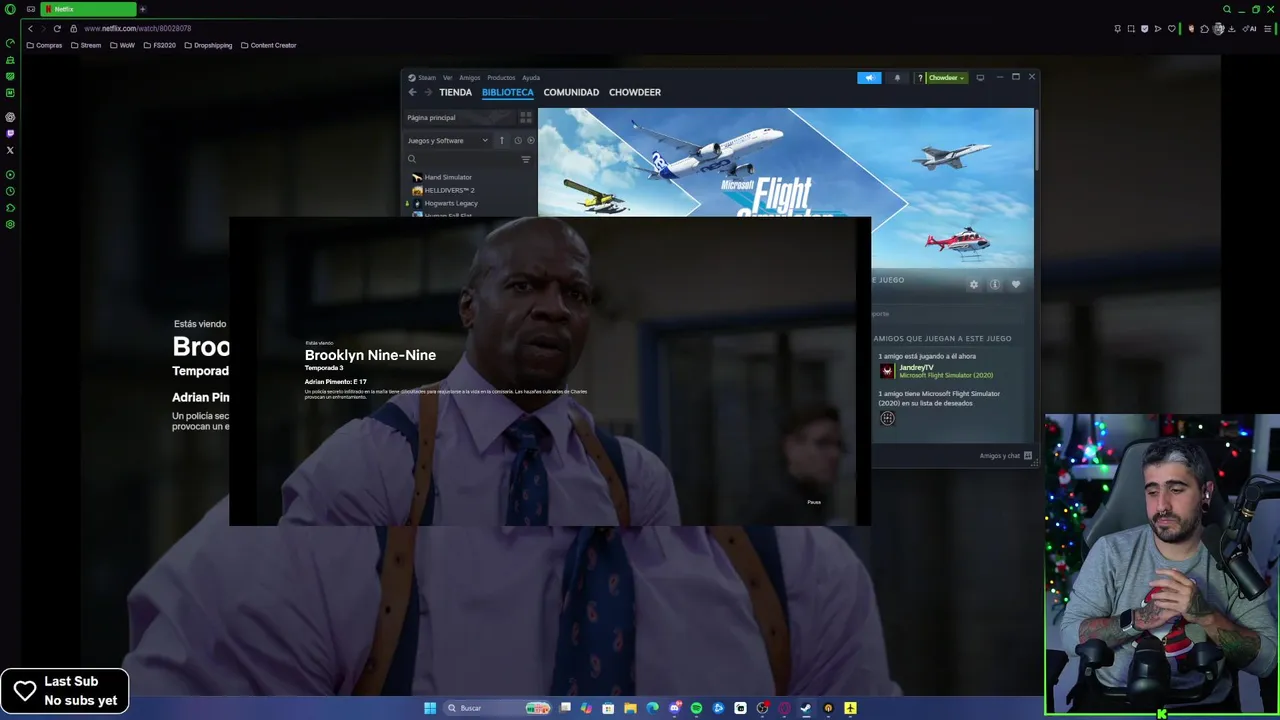This screenshot has height=720, width=1280.
Task: Open the Ayuda menu in Steam
Action: pyautogui.click(x=531, y=78)
